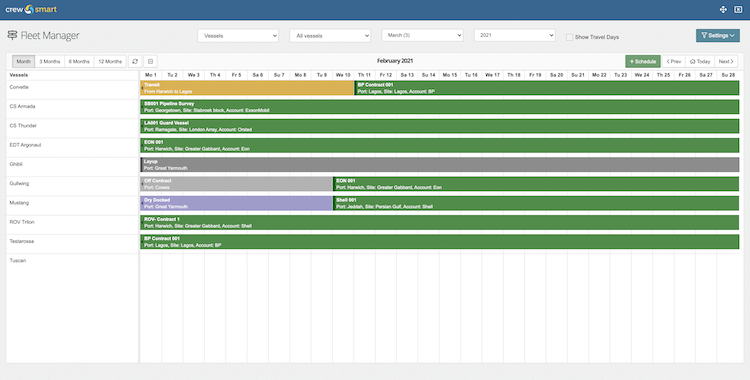Open the Vessels grouping dropdown
The height and width of the screenshot is (380, 750).
[238, 35]
